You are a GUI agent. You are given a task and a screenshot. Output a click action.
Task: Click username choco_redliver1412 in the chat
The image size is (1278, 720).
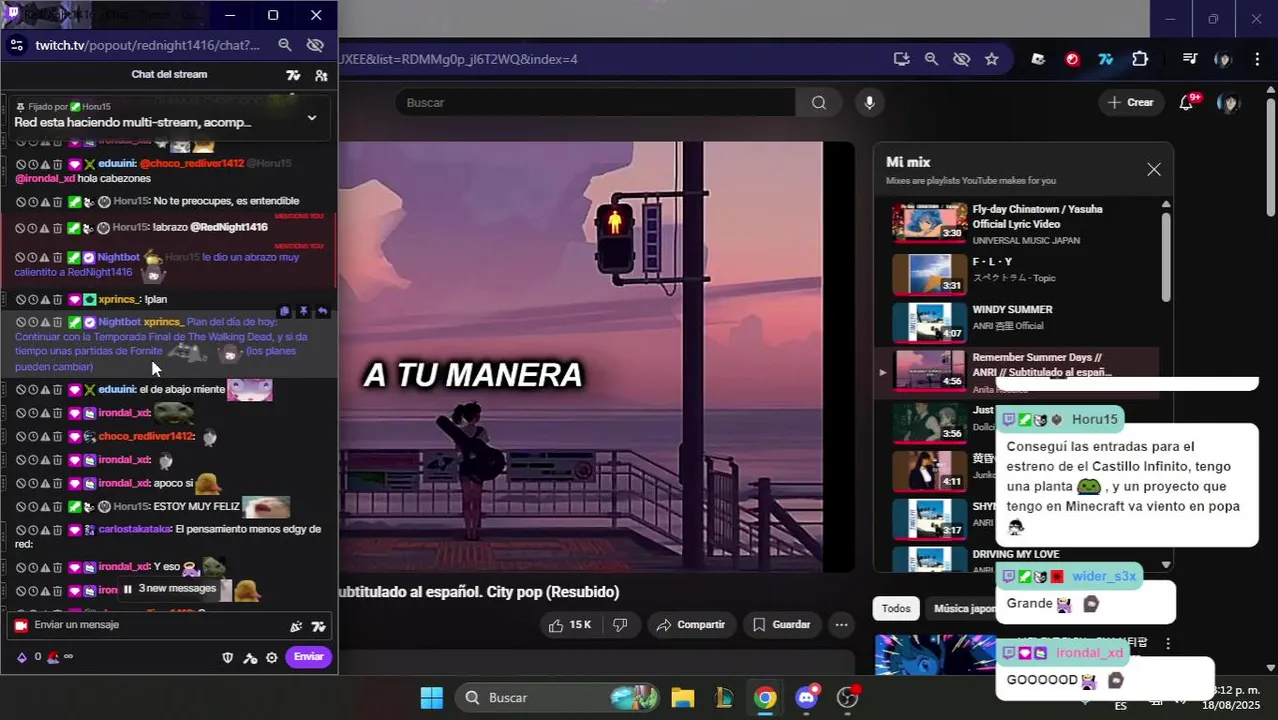tap(146, 436)
